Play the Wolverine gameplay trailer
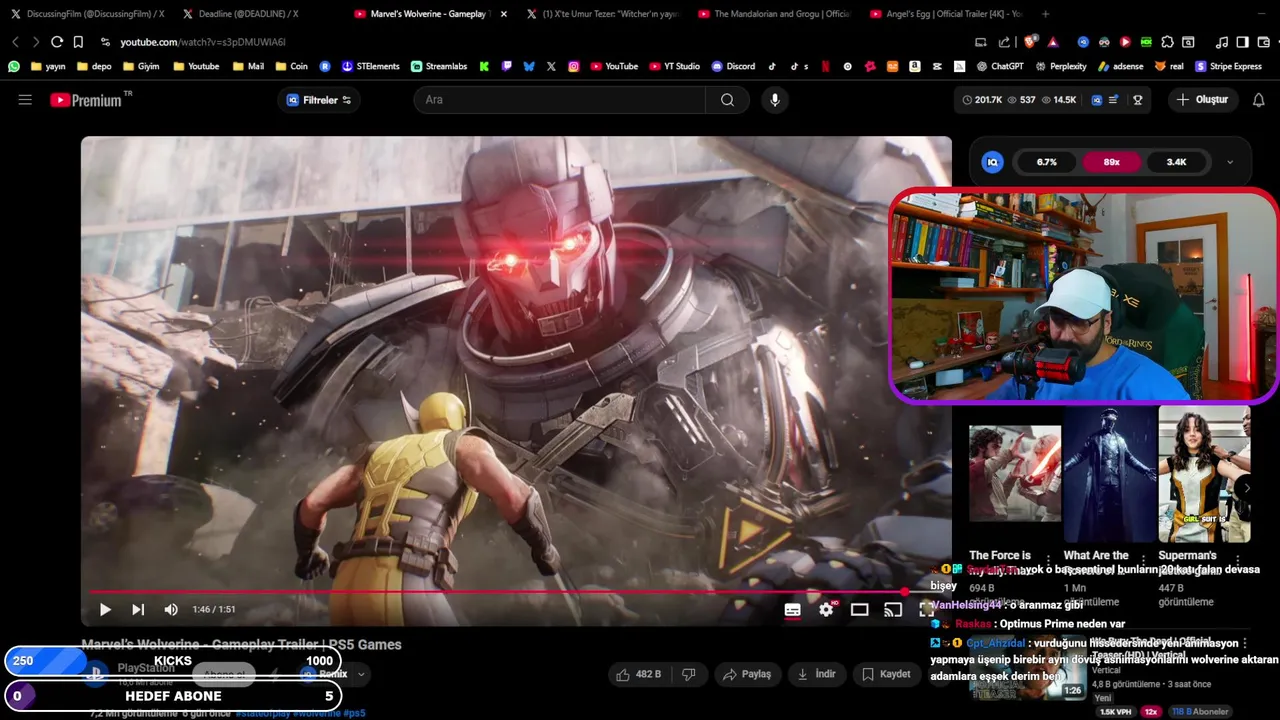 [x=105, y=610]
